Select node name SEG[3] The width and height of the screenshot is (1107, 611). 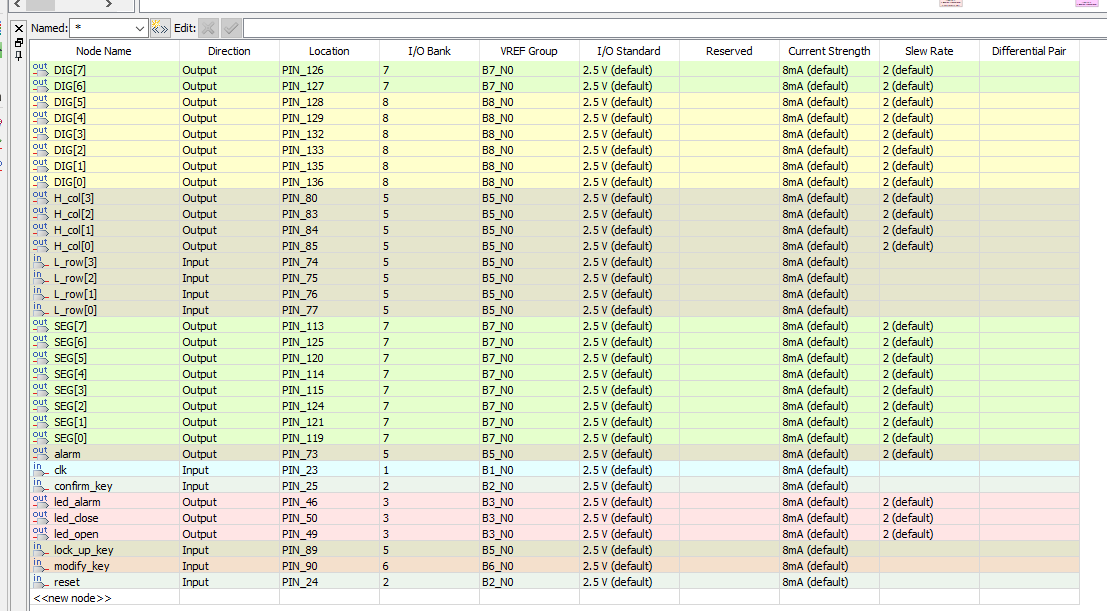point(70,390)
